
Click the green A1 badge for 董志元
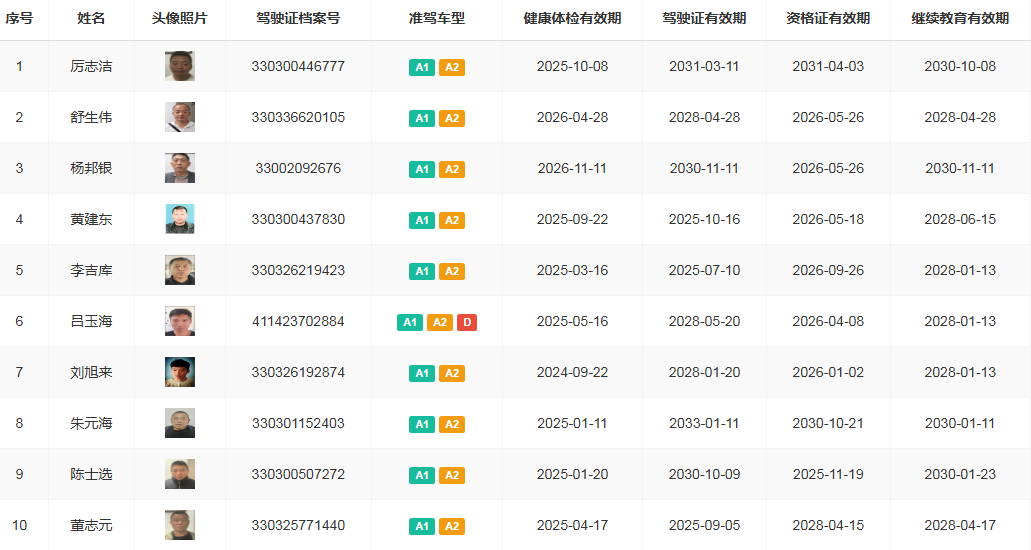422,526
